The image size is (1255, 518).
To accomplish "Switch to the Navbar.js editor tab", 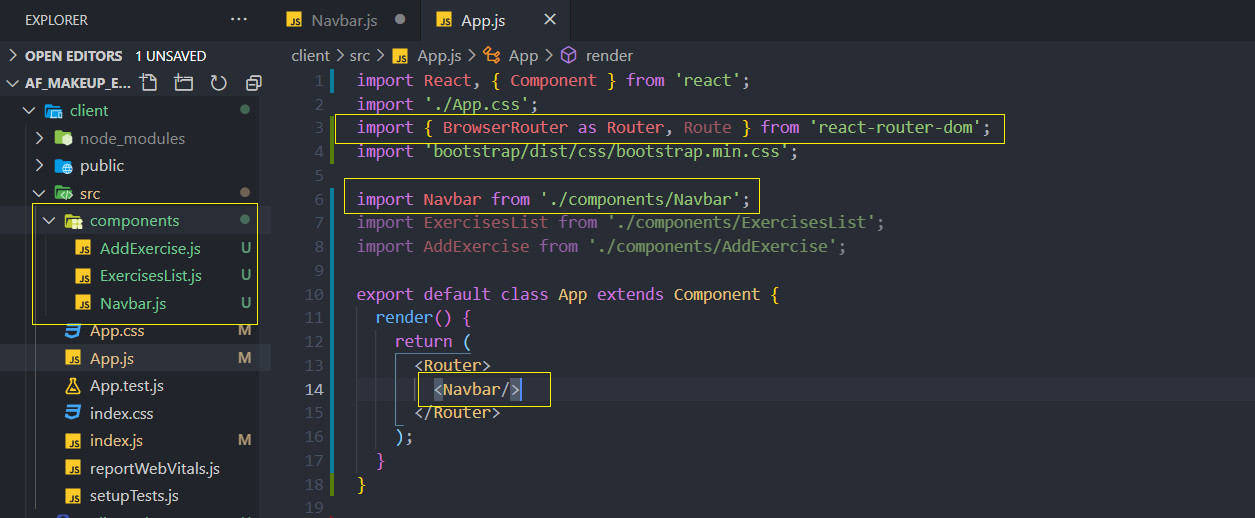I will pyautogui.click(x=343, y=20).
